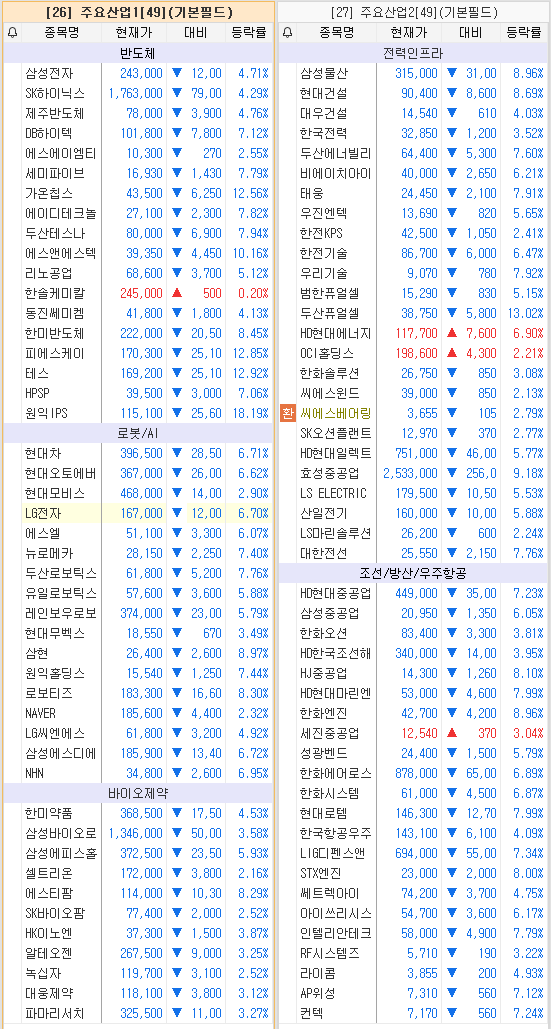This screenshot has height=1029, width=551.
Task: Select the RF시스템즈 stock row
Action: point(413,954)
